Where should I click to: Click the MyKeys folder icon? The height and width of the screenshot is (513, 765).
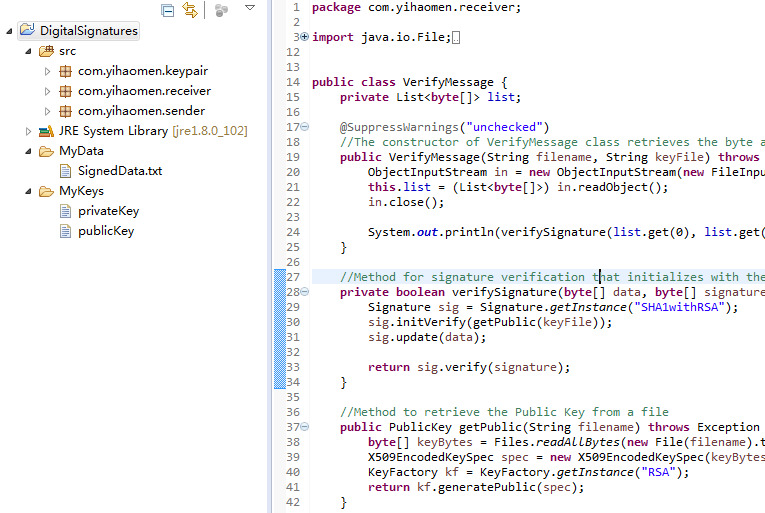pos(46,191)
